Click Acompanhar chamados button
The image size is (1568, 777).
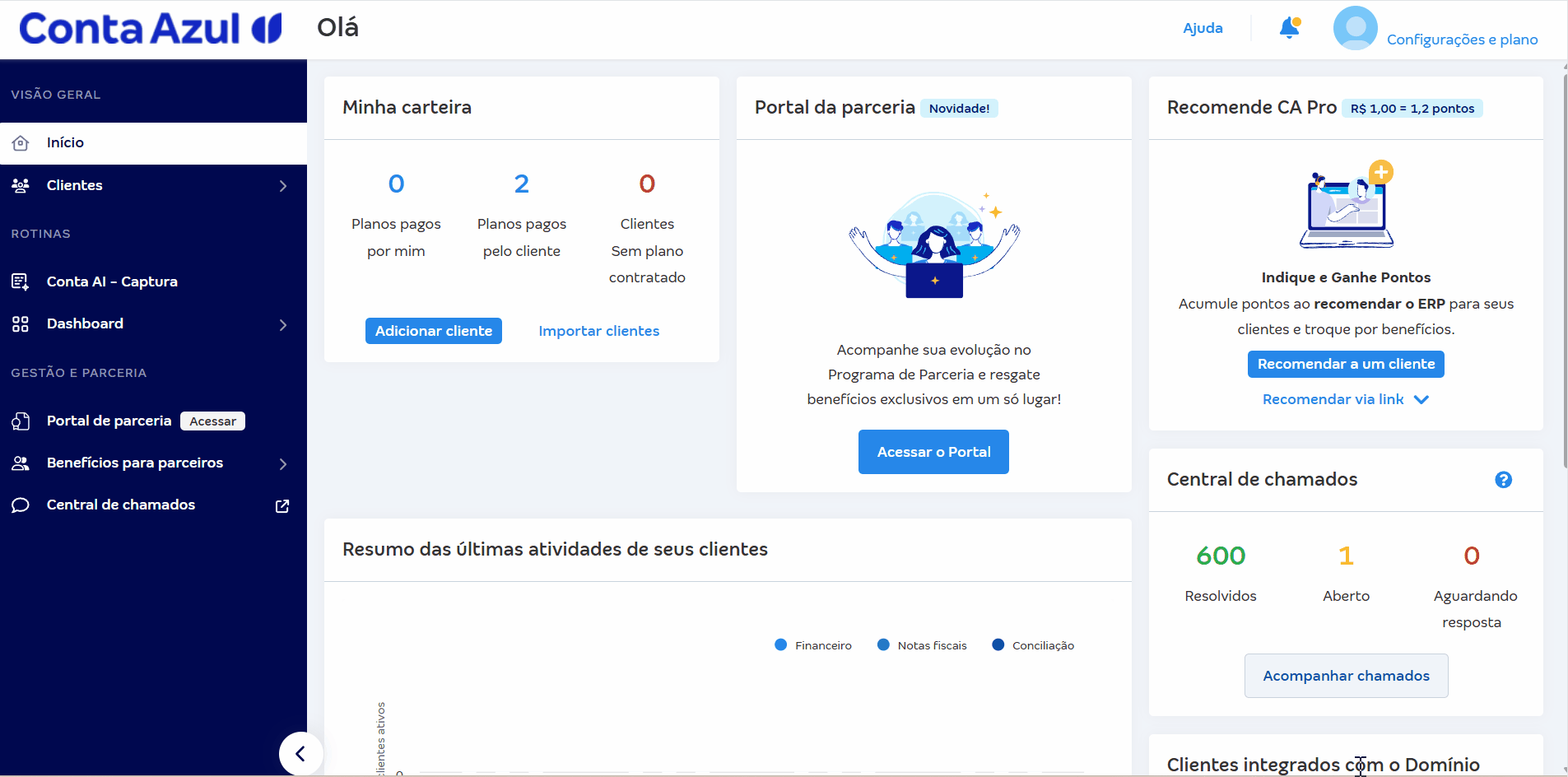1346,676
